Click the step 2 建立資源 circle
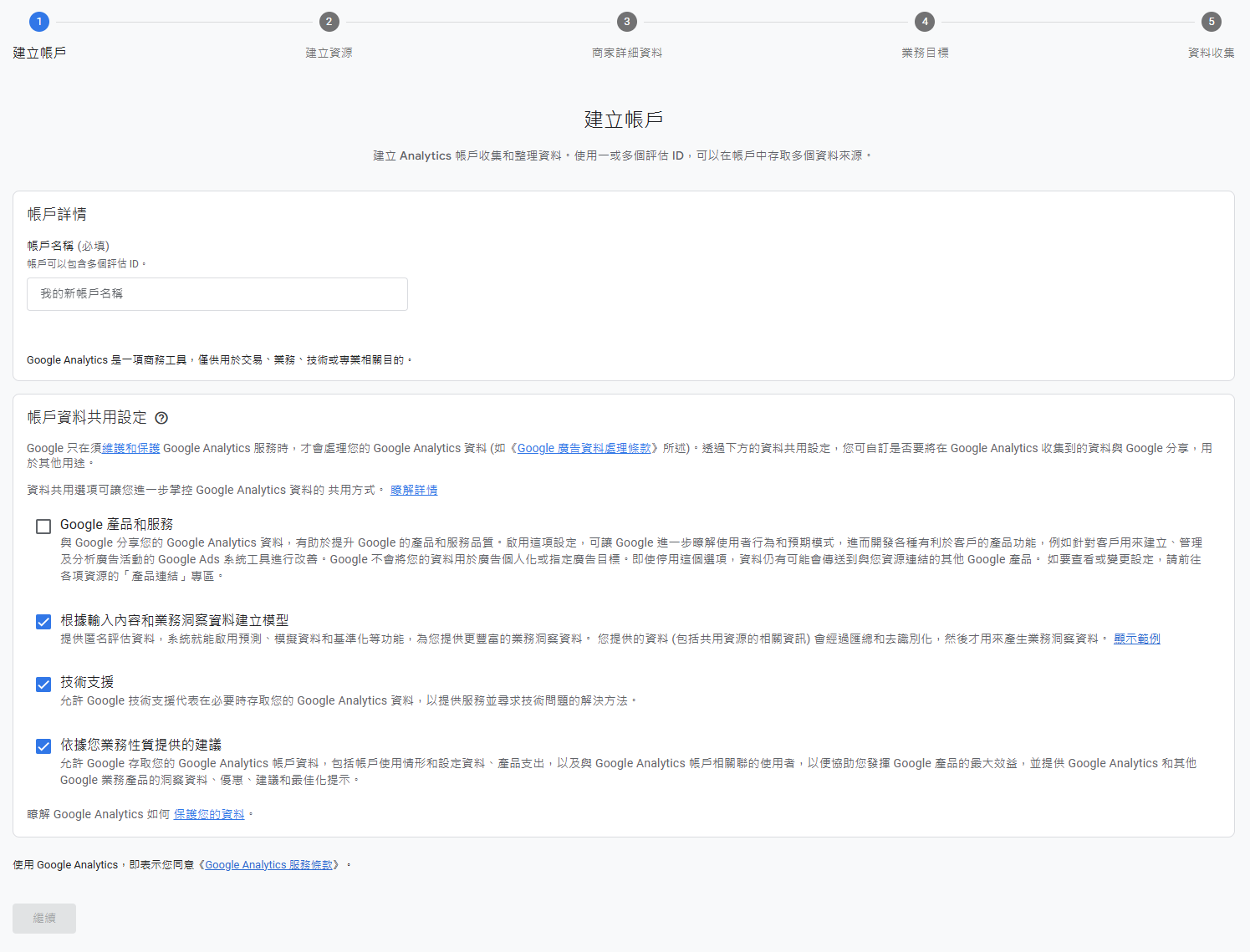 point(329,22)
